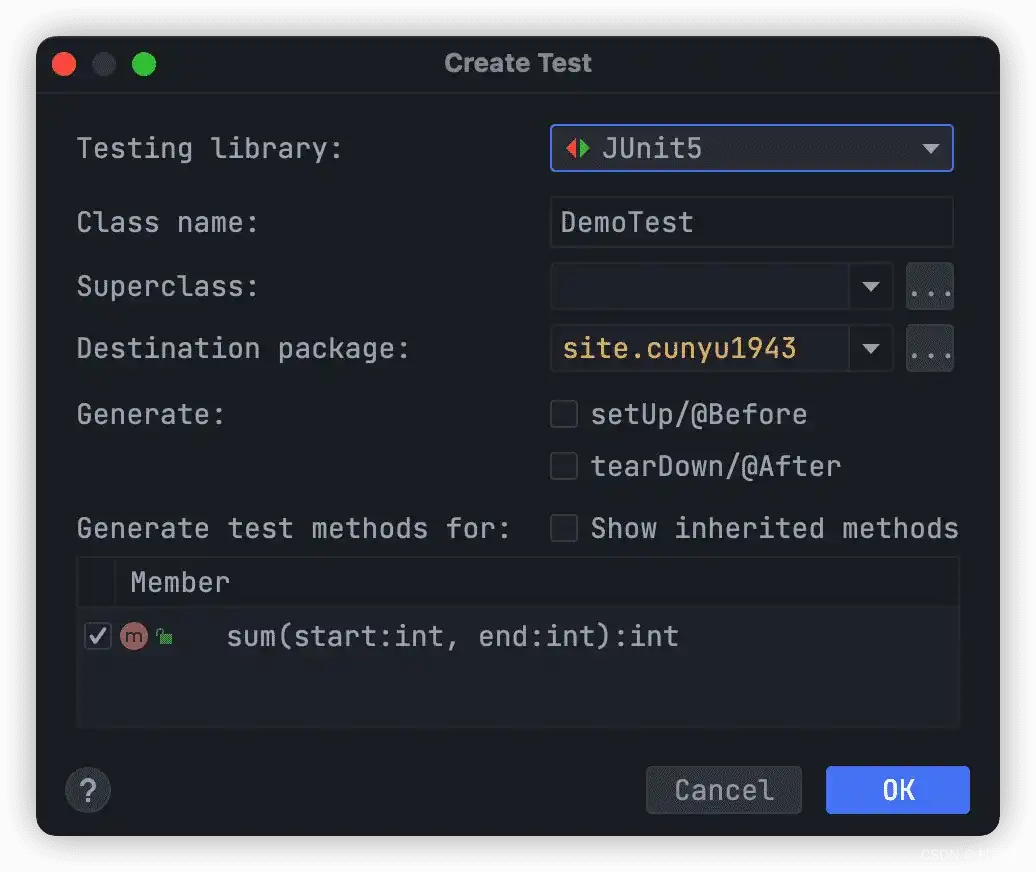Open help with the question mark button
This screenshot has height=872, width=1036.
(88, 790)
